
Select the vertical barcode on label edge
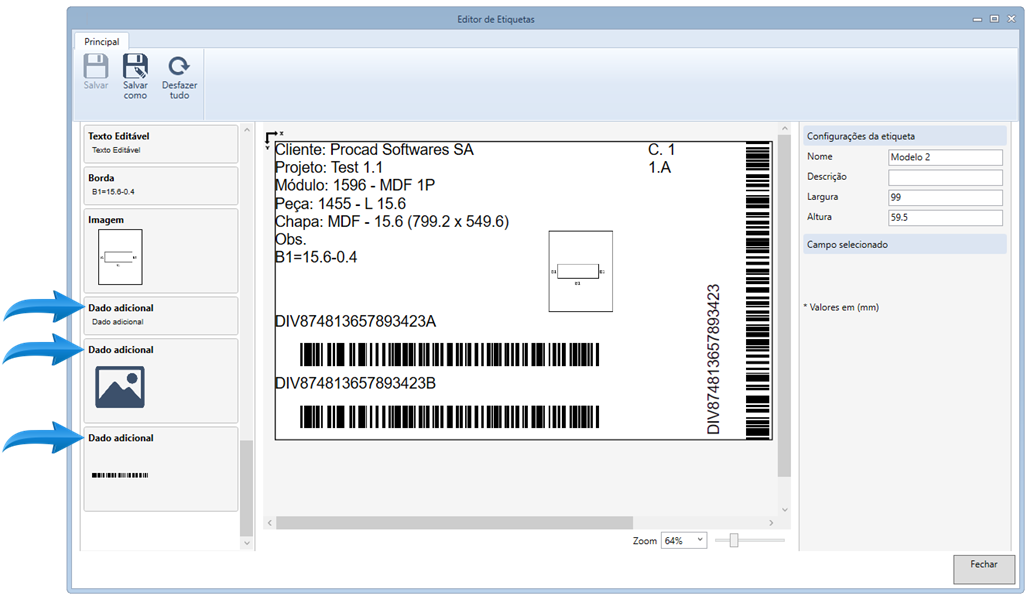click(x=758, y=290)
